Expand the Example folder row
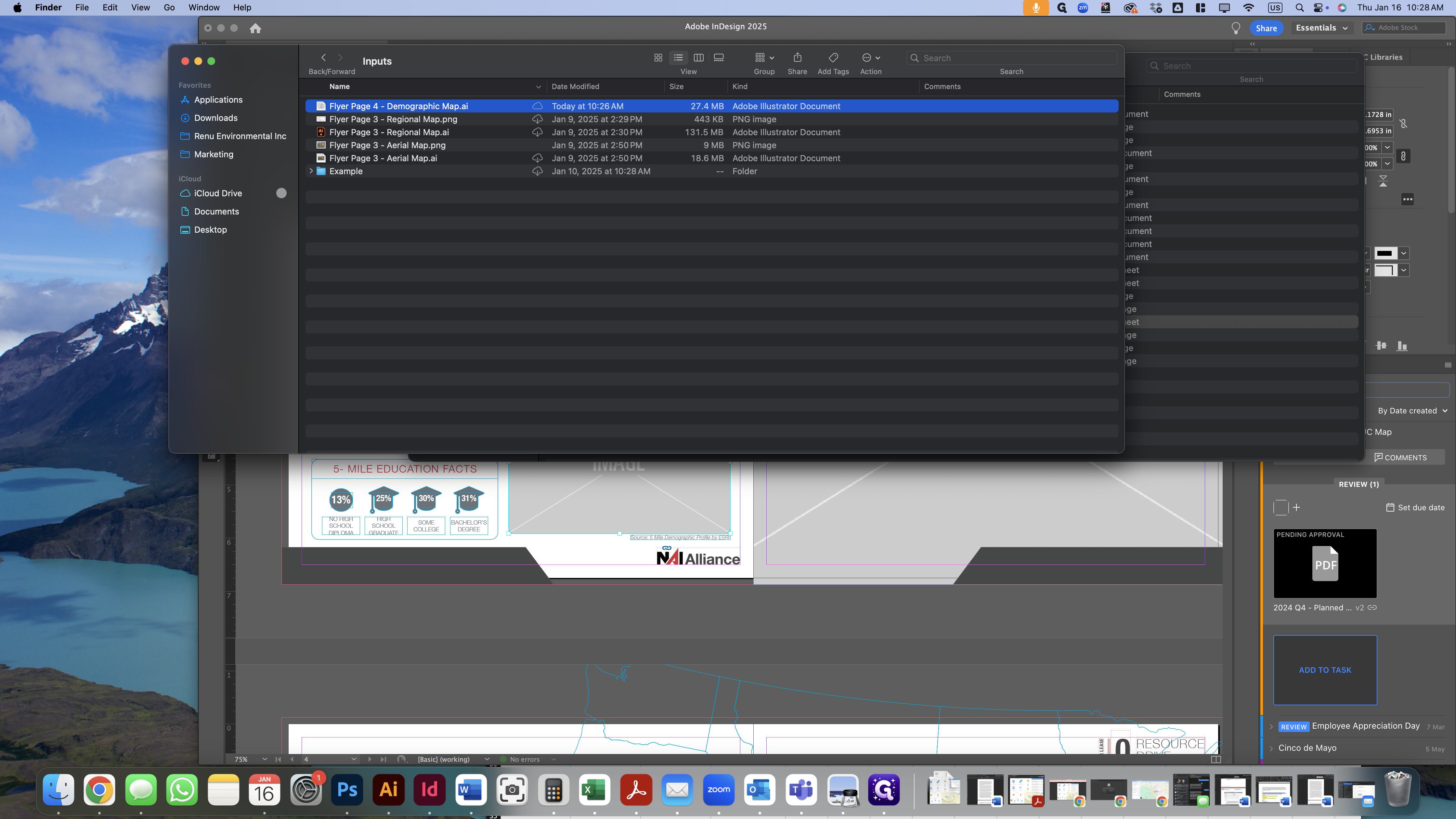 311,171
